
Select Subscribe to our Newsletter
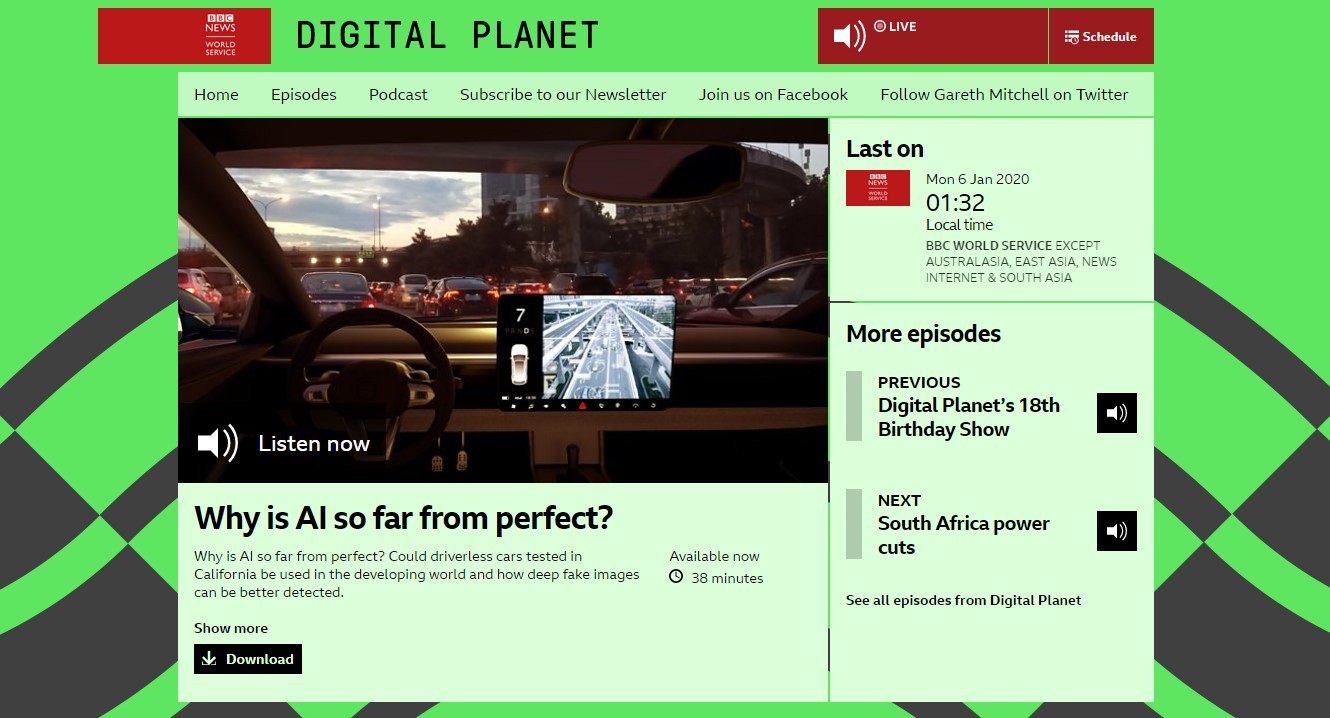tap(563, 95)
